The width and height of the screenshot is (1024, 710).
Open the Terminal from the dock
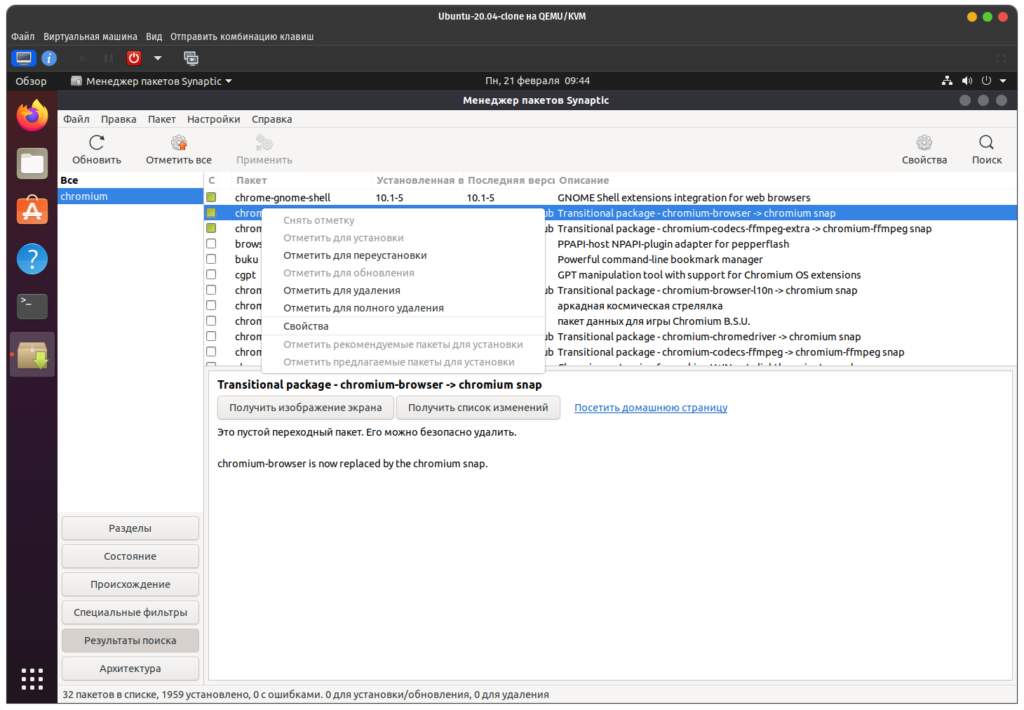point(32,306)
